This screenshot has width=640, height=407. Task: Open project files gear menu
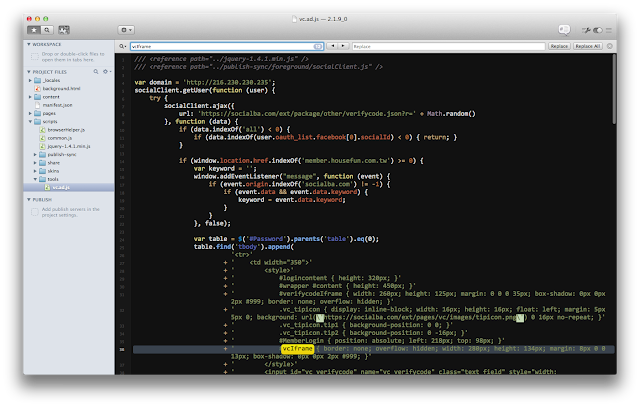click(x=105, y=71)
